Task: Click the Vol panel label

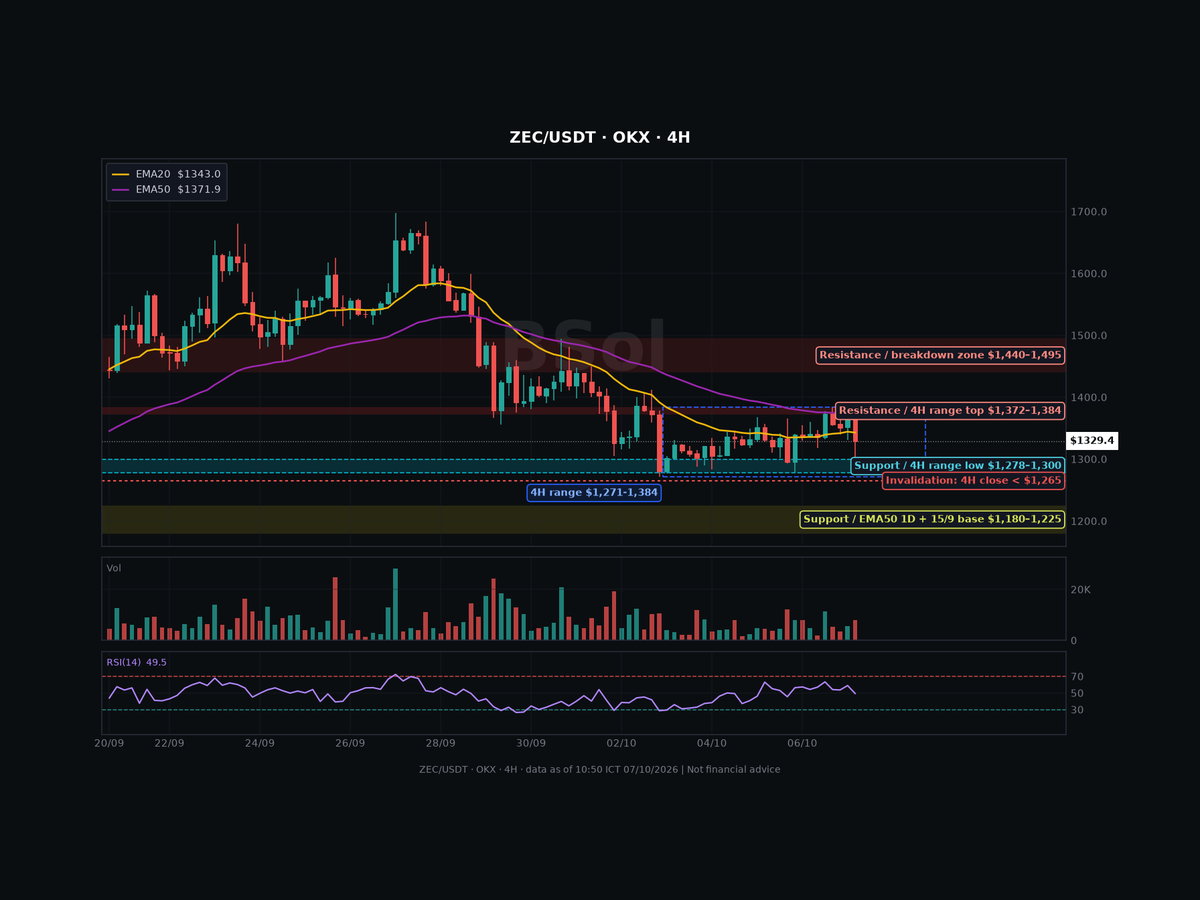Action: 114,568
